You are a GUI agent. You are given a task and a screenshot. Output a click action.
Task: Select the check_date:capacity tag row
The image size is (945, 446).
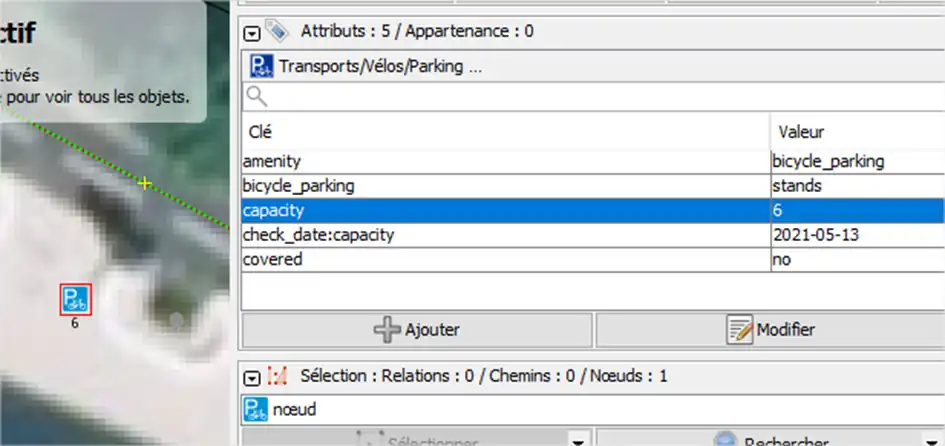click(505, 235)
